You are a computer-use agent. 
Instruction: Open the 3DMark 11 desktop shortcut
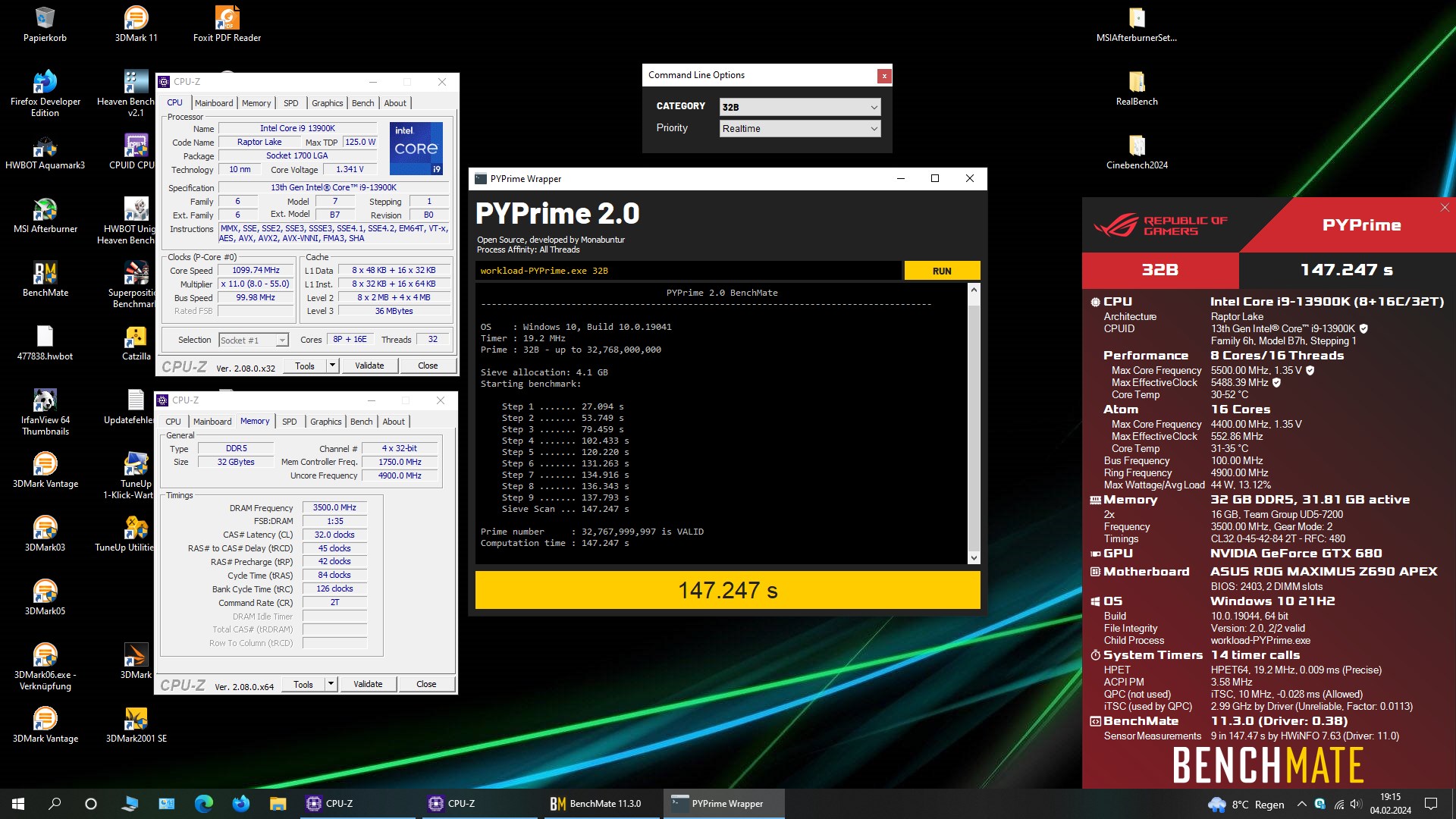click(x=136, y=24)
